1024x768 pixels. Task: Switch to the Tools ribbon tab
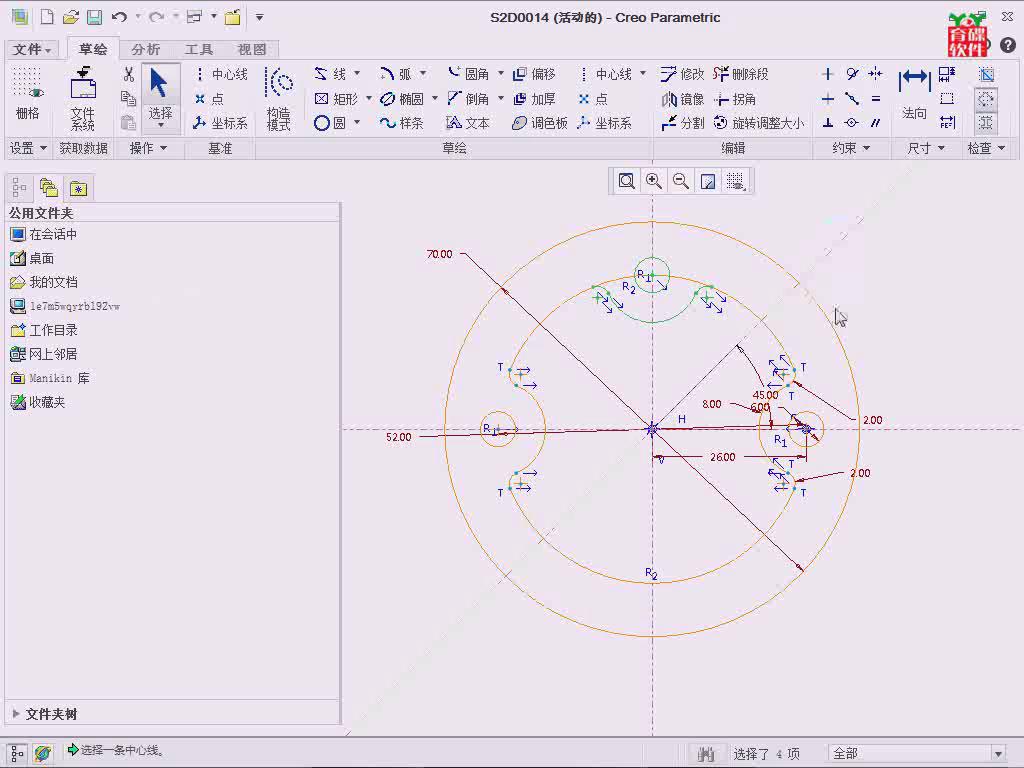[199, 49]
